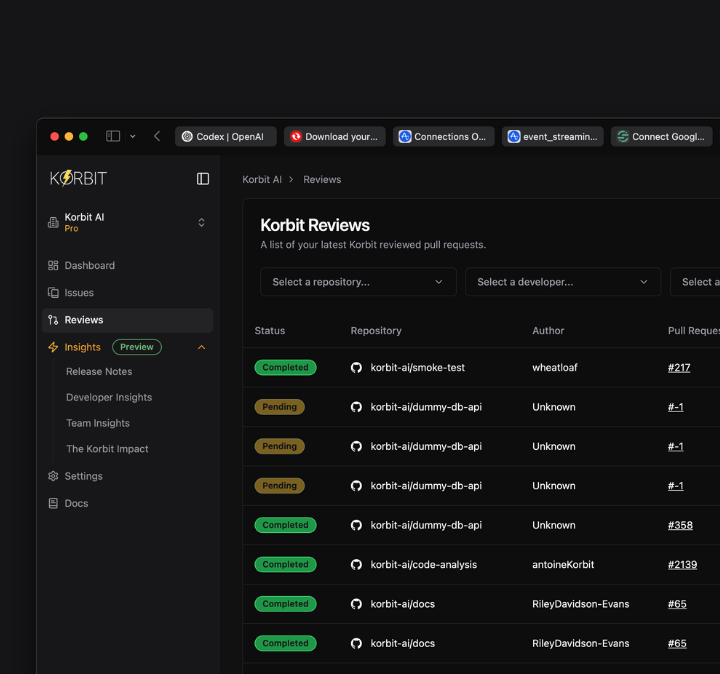Click the Connections O... tab favicon
The width and height of the screenshot is (720, 674).
click(x=405, y=136)
